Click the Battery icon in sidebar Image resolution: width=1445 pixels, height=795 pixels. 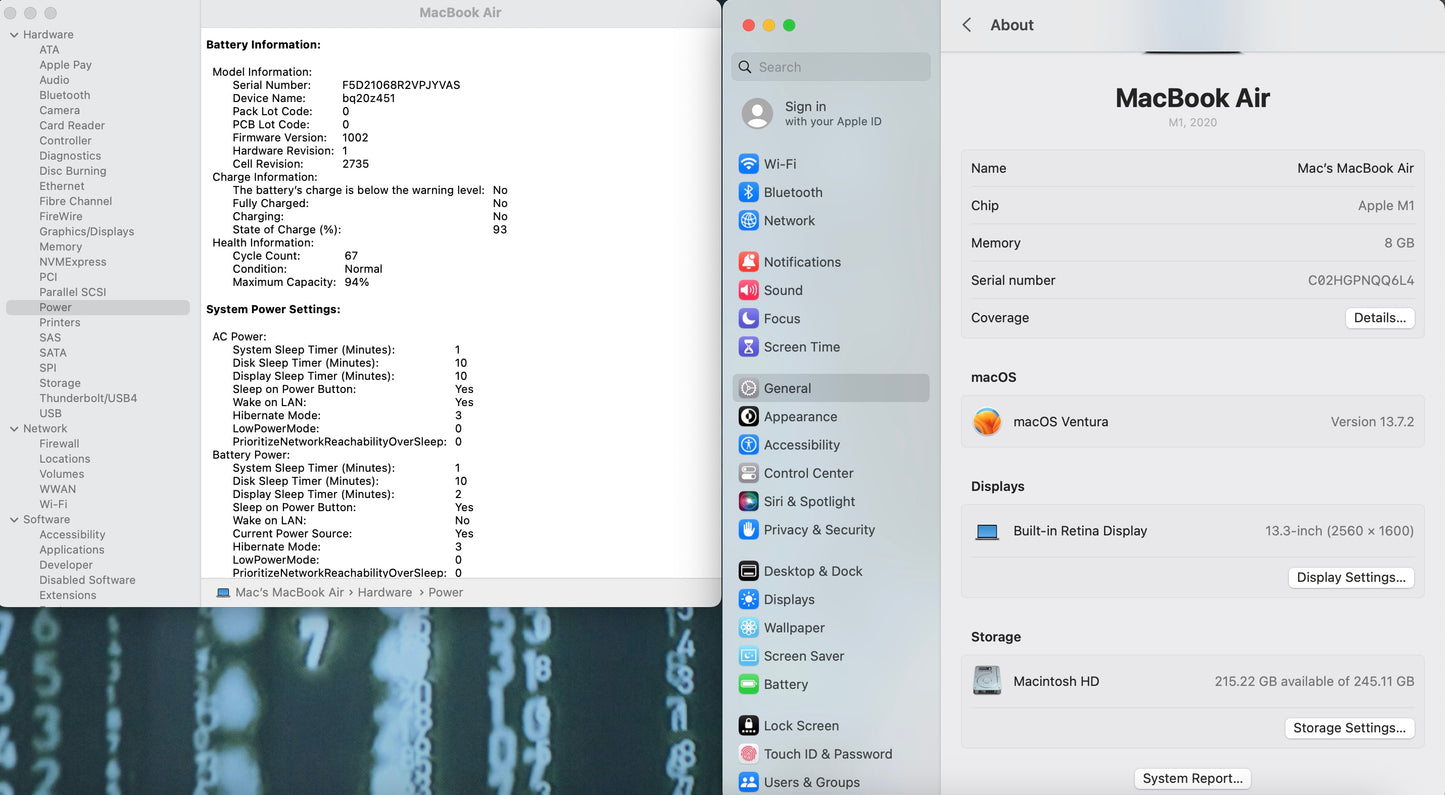coord(748,685)
